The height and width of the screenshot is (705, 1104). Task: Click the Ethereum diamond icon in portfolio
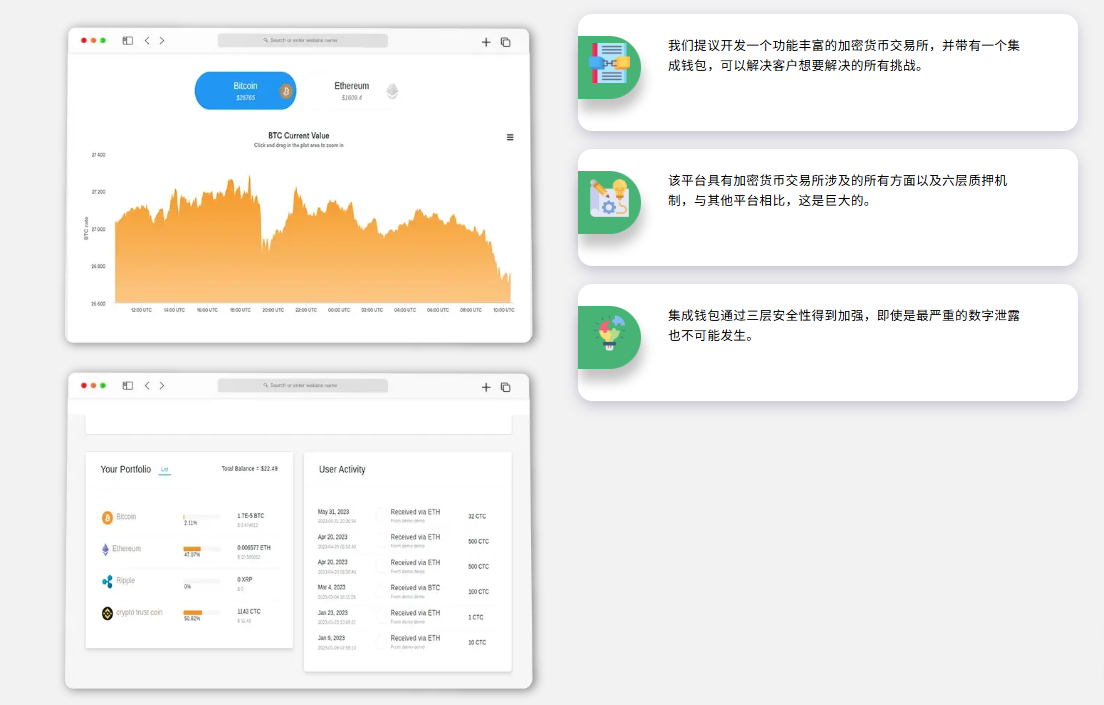point(106,549)
